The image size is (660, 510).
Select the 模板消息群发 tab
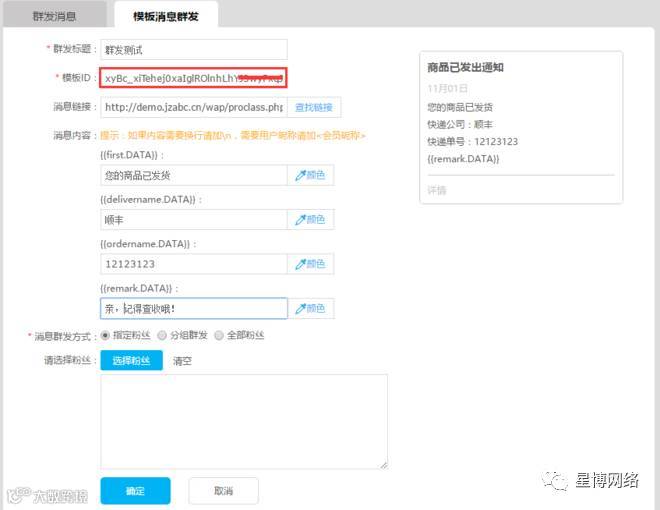click(x=166, y=16)
